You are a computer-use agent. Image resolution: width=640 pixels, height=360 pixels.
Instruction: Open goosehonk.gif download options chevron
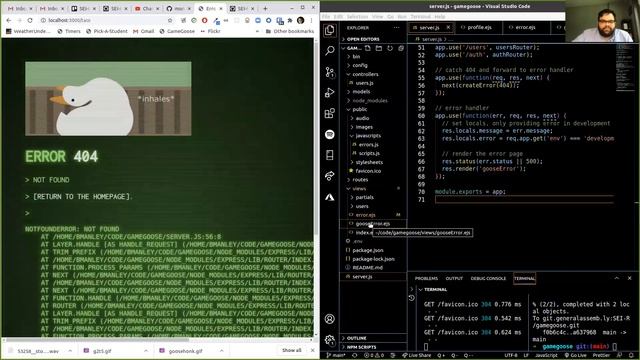coord(221,351)
